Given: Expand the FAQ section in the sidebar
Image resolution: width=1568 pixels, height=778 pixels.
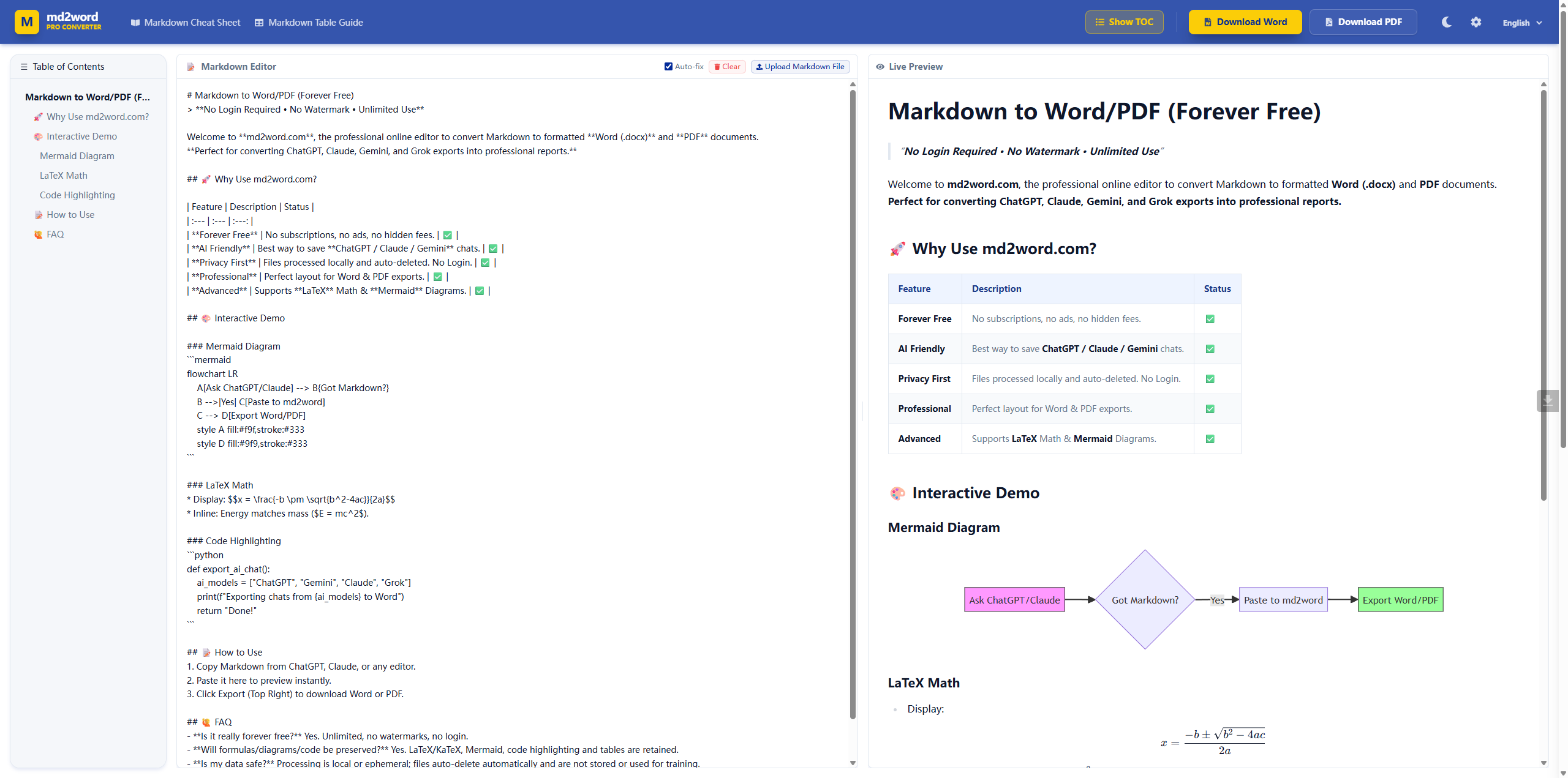Looking at the screenshot, I should click(55, 234).
